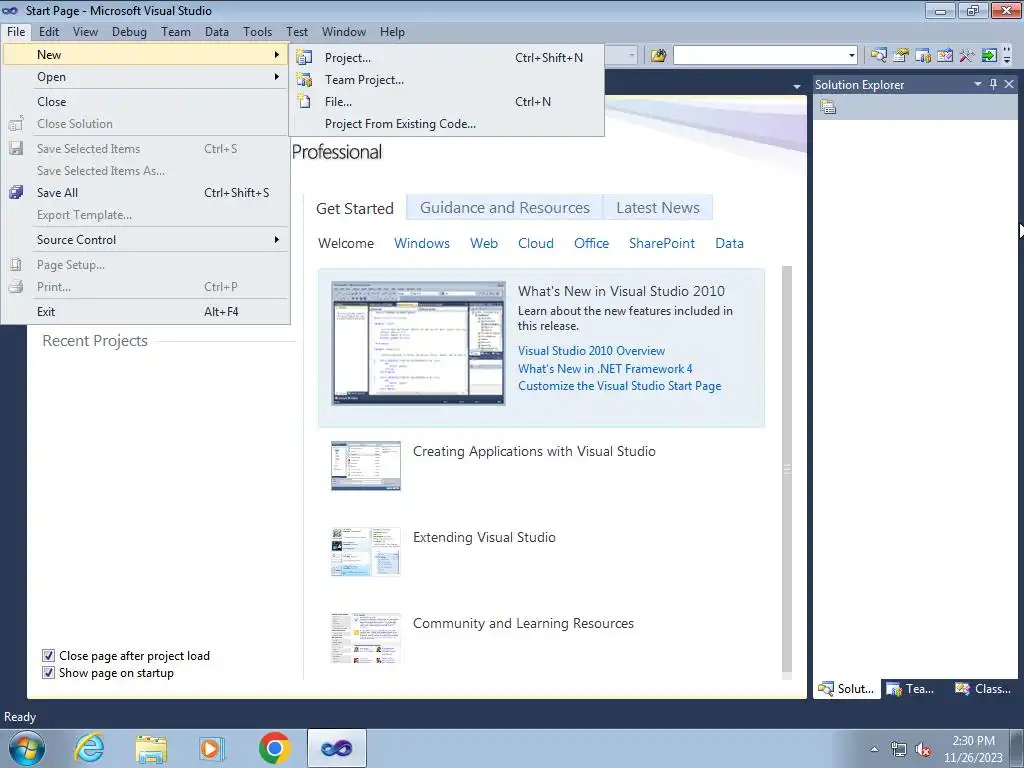Click the Save All disk icon
Viewport: 1024px width, 768px height.
(16, 193)
